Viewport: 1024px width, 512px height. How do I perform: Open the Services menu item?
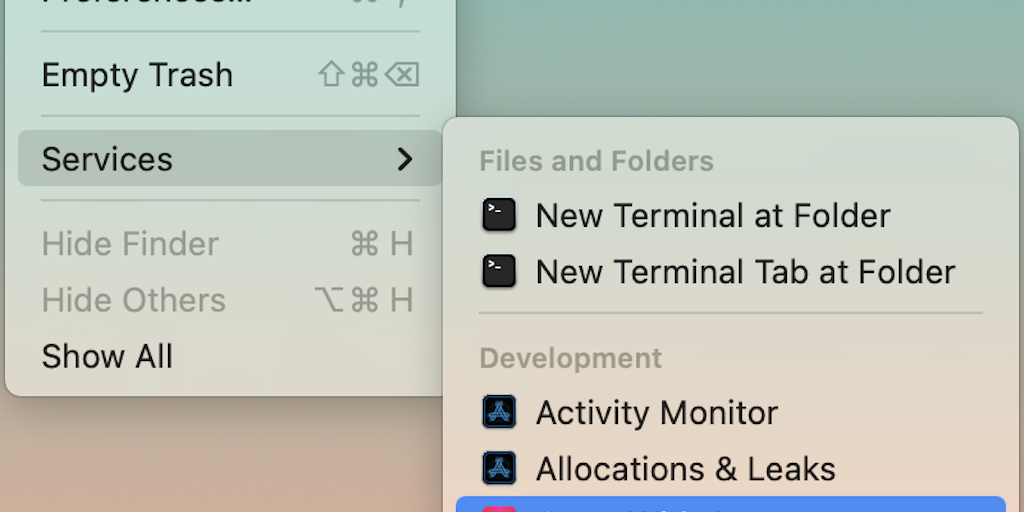[108, 159]
